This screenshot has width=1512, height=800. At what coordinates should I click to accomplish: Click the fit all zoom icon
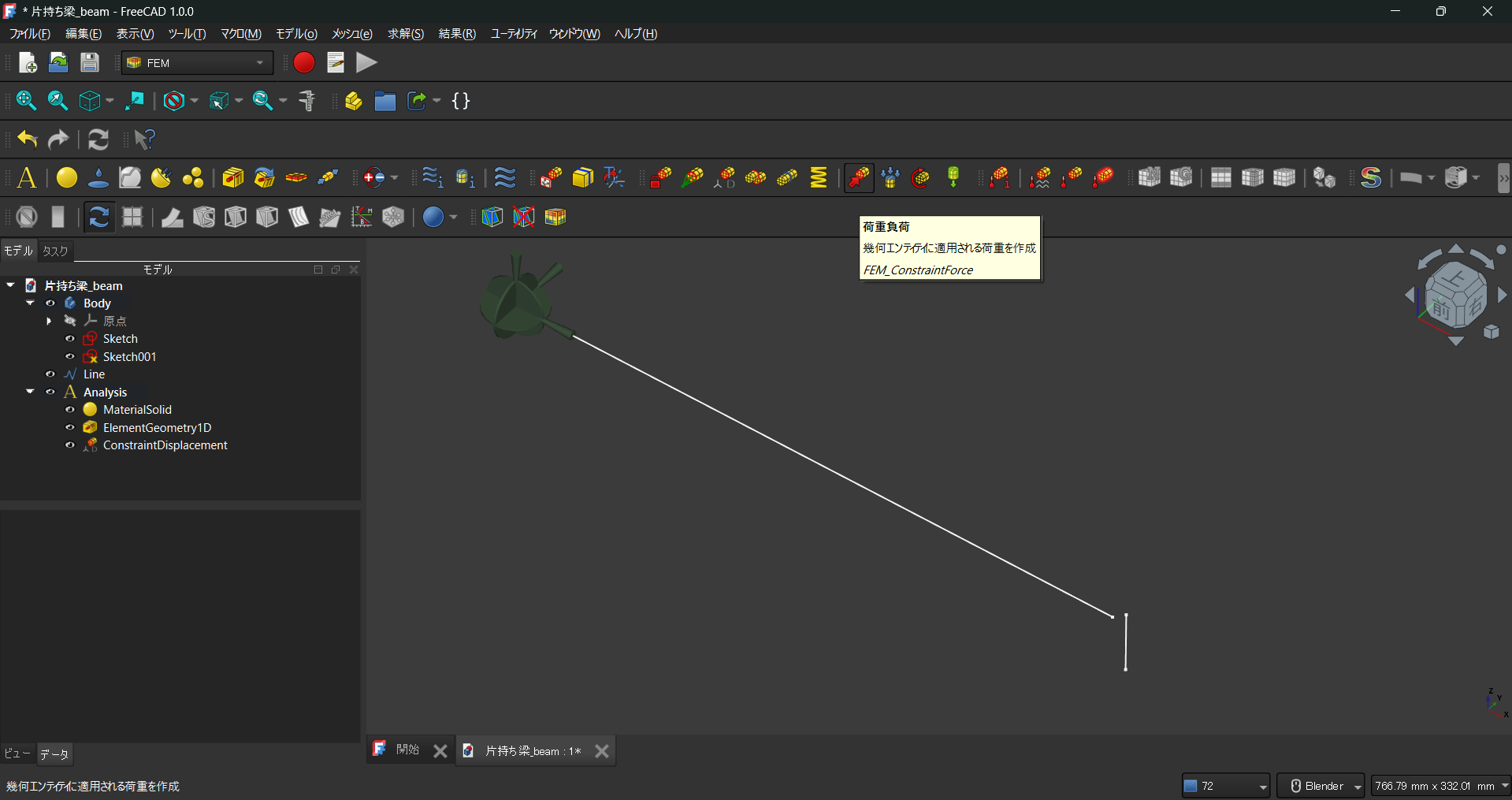point(26,101)
